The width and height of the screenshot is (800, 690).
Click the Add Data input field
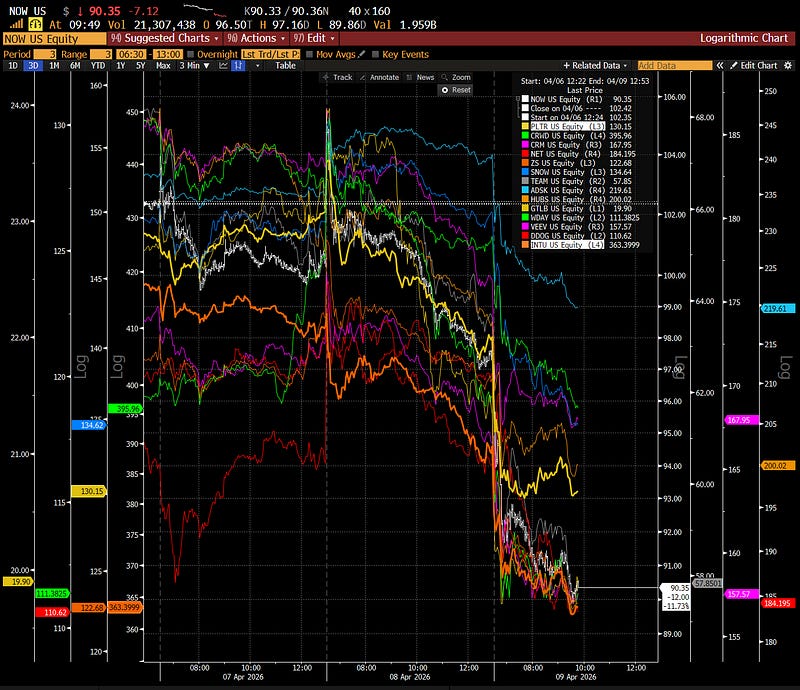click(x=674, y=65)
